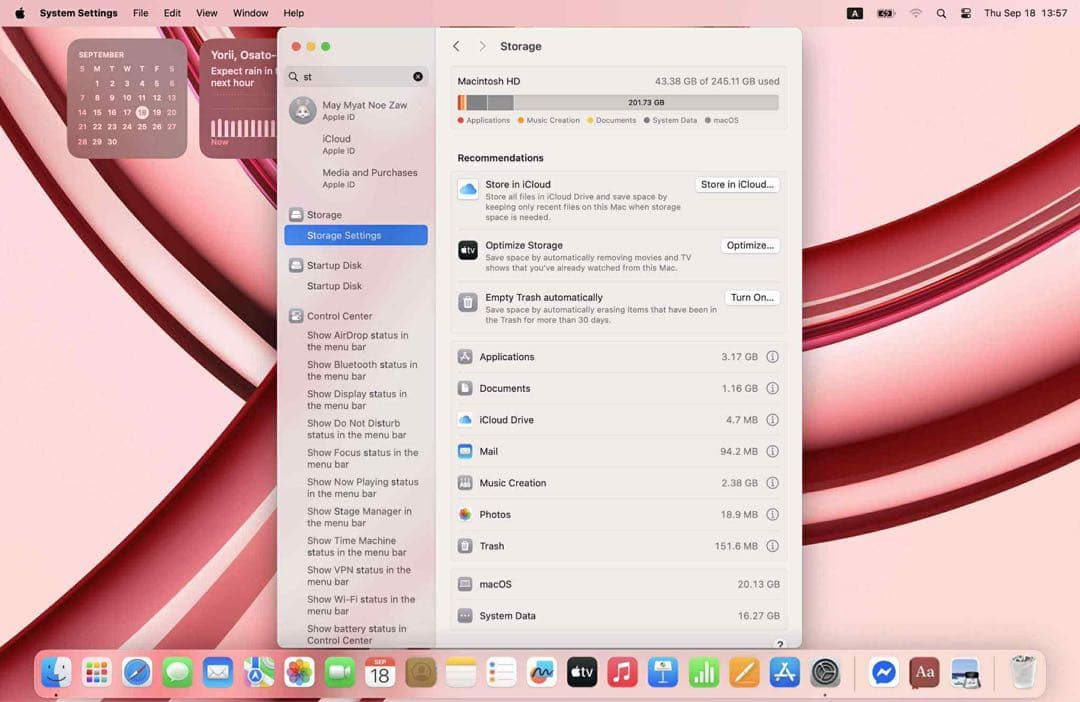
Task: Open the View menu
Action: coord(206,13)
